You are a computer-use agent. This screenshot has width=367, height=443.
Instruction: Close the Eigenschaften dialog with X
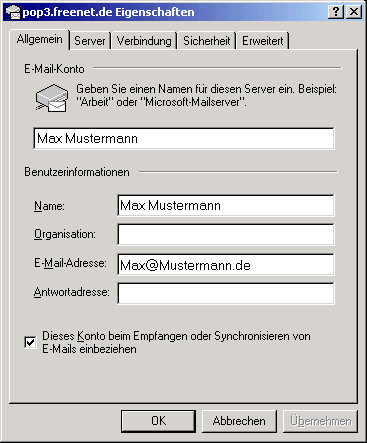pos(354,12)
